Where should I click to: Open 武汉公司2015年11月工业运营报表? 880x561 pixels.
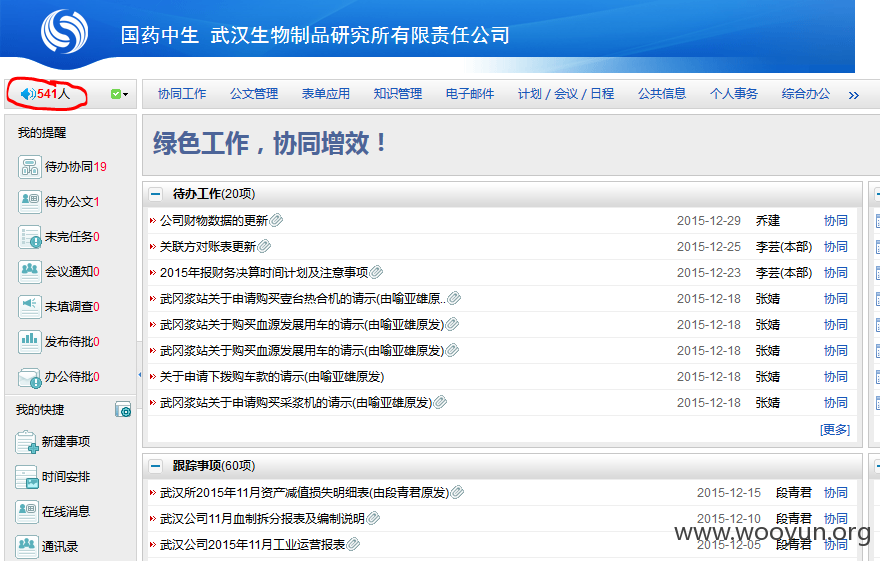point(253,545)
